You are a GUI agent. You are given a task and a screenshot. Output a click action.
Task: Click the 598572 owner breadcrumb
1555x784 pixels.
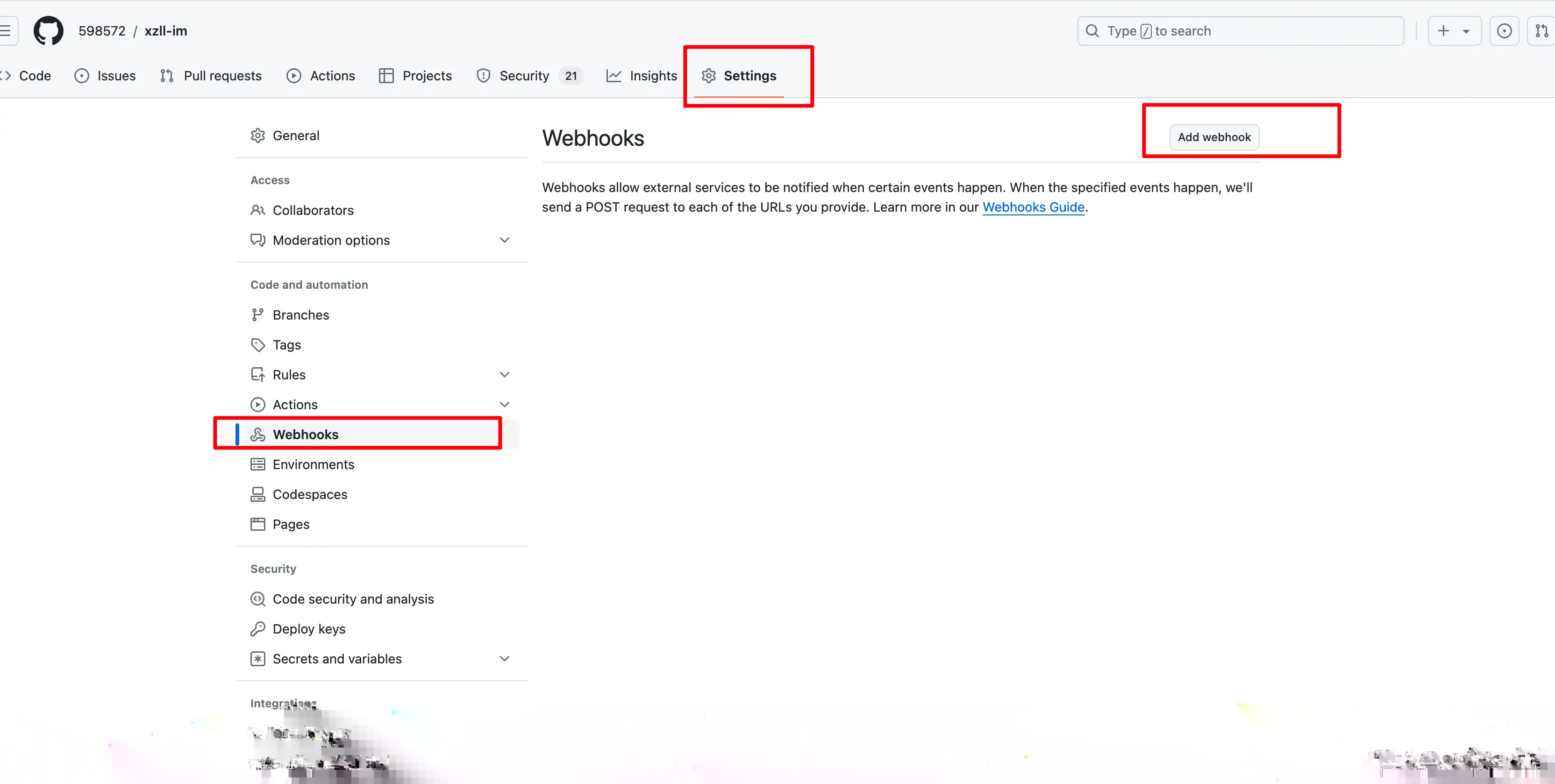click(102, 31)
